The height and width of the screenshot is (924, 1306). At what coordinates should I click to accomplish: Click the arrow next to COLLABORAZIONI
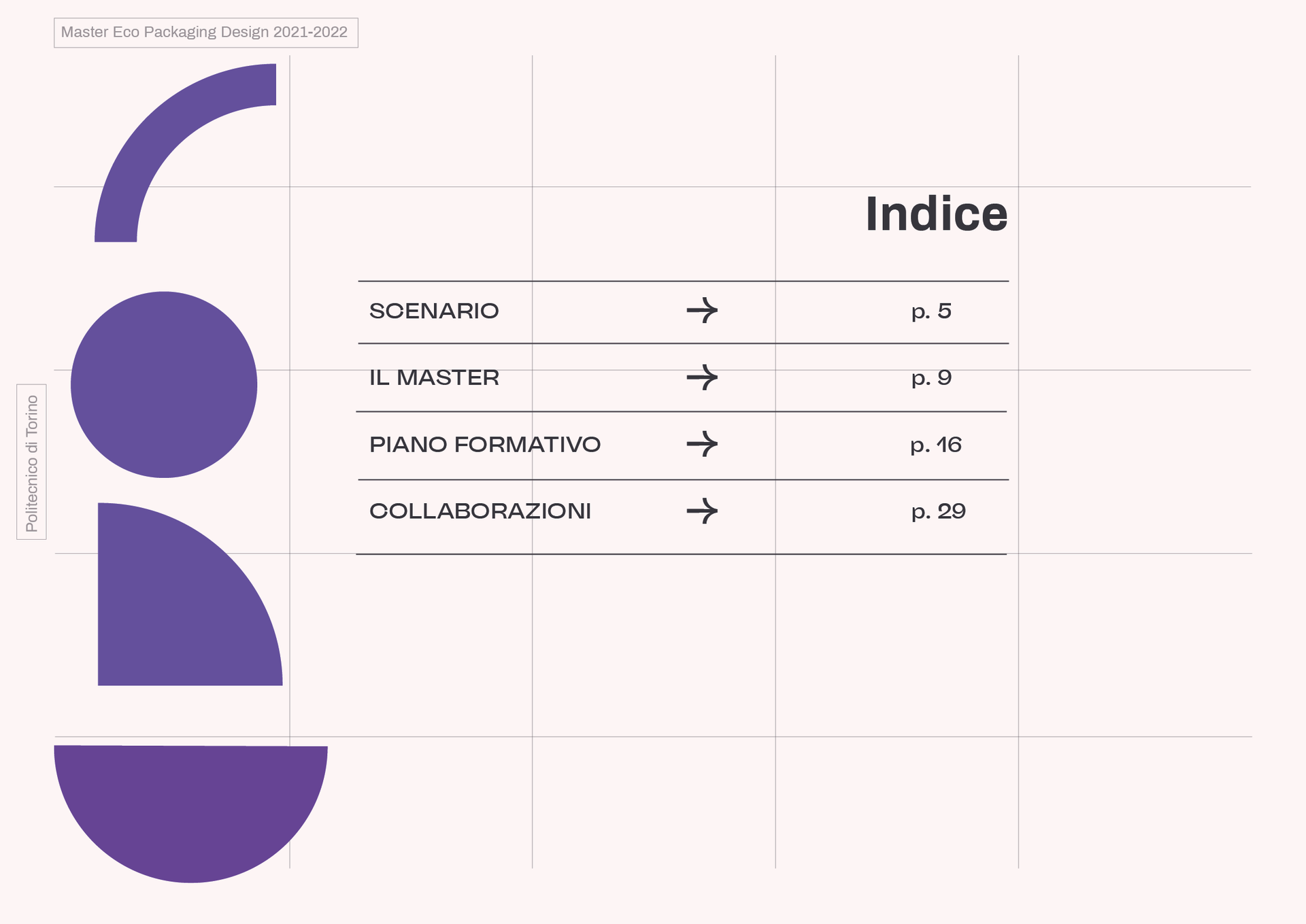pyautogui.click(x=702, y=511)
